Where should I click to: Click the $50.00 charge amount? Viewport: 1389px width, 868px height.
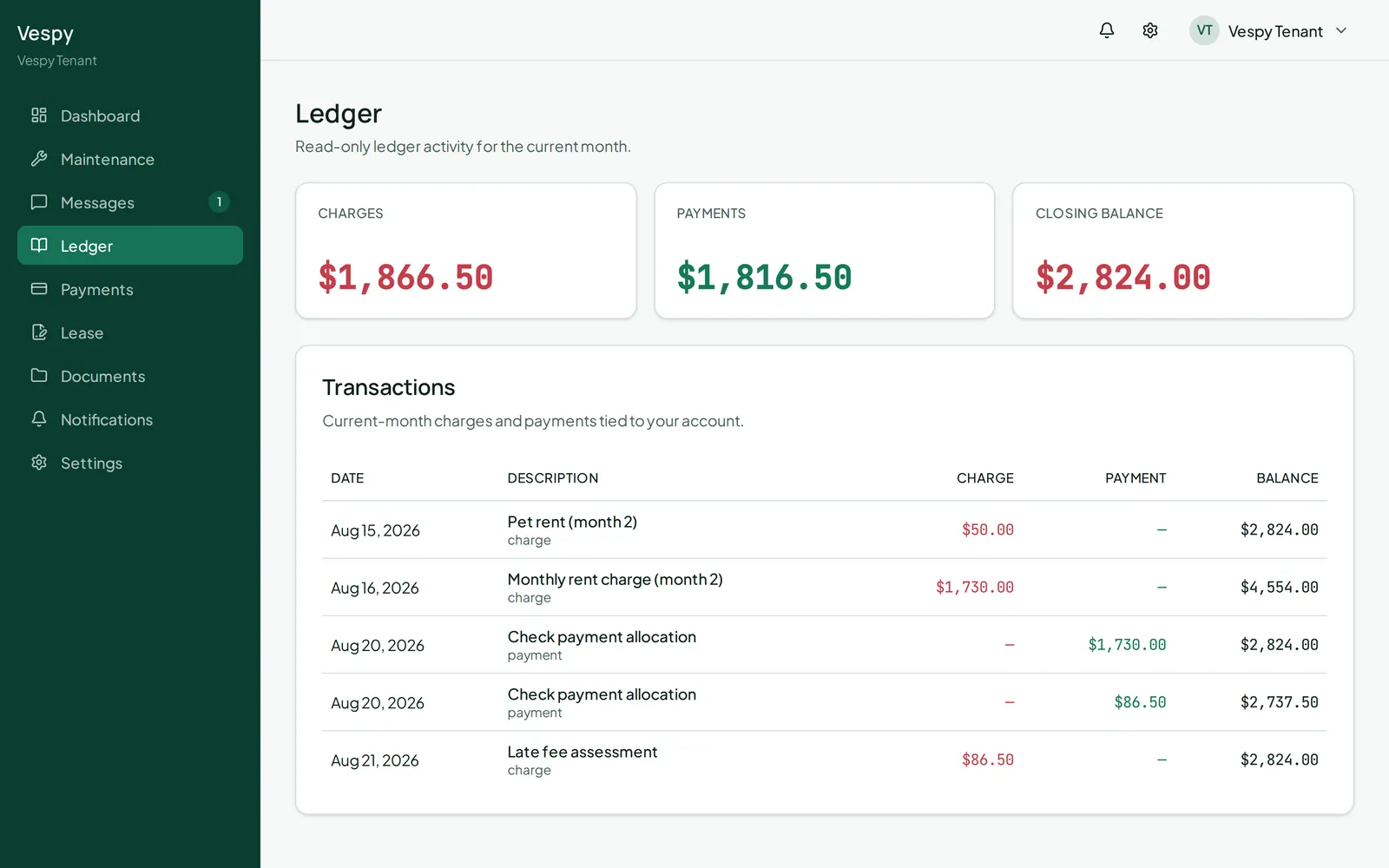tap(988, 529)
